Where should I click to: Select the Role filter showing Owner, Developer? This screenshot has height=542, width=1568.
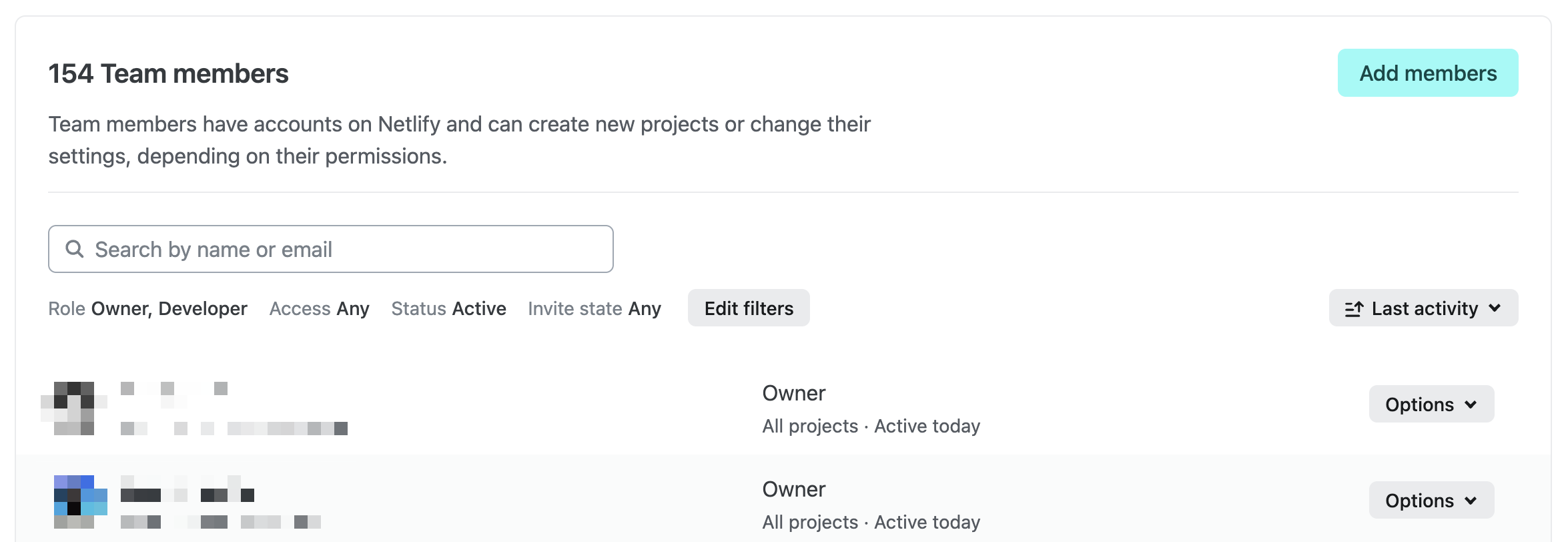147,308
